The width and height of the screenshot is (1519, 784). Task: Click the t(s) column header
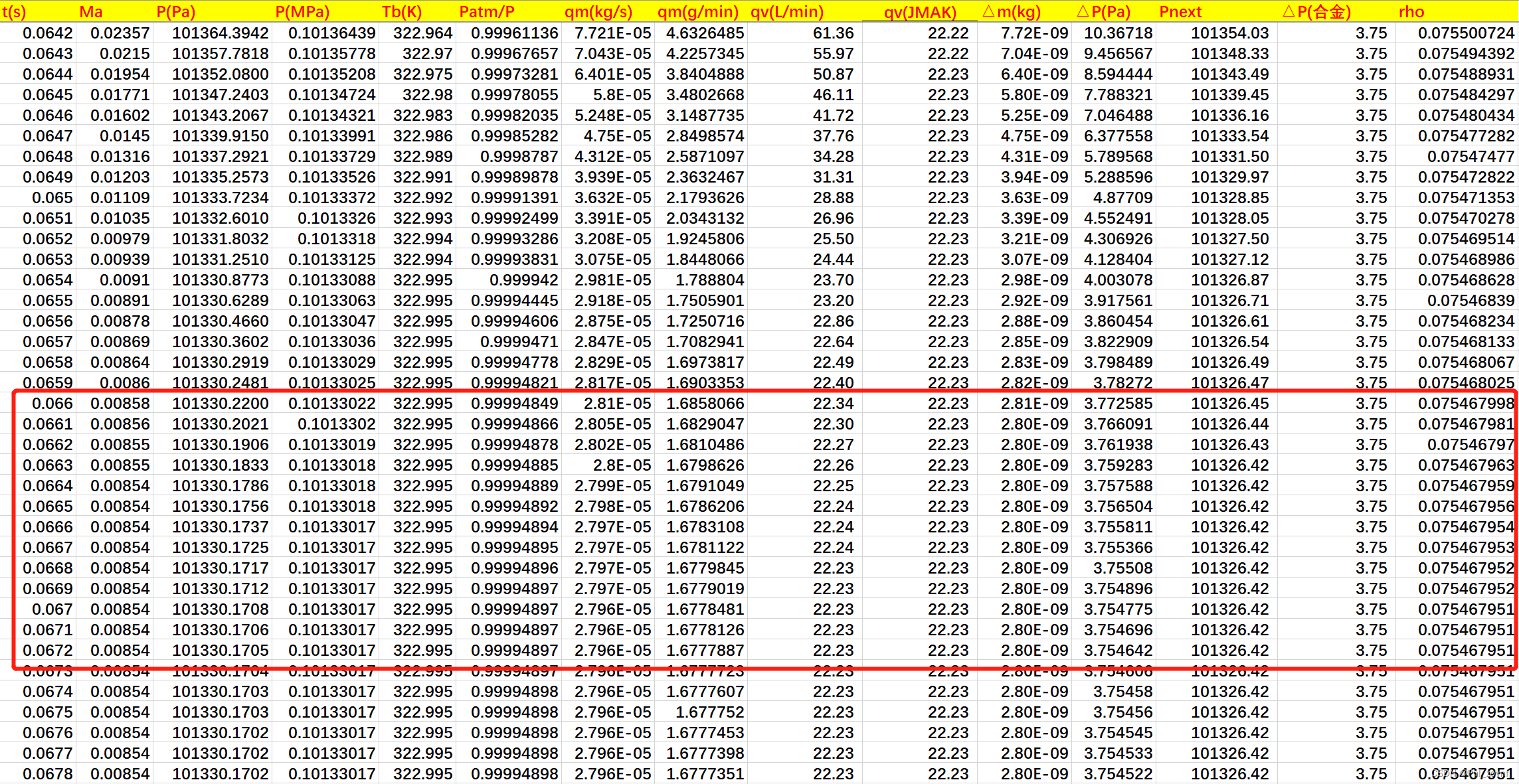coord(15,11)
